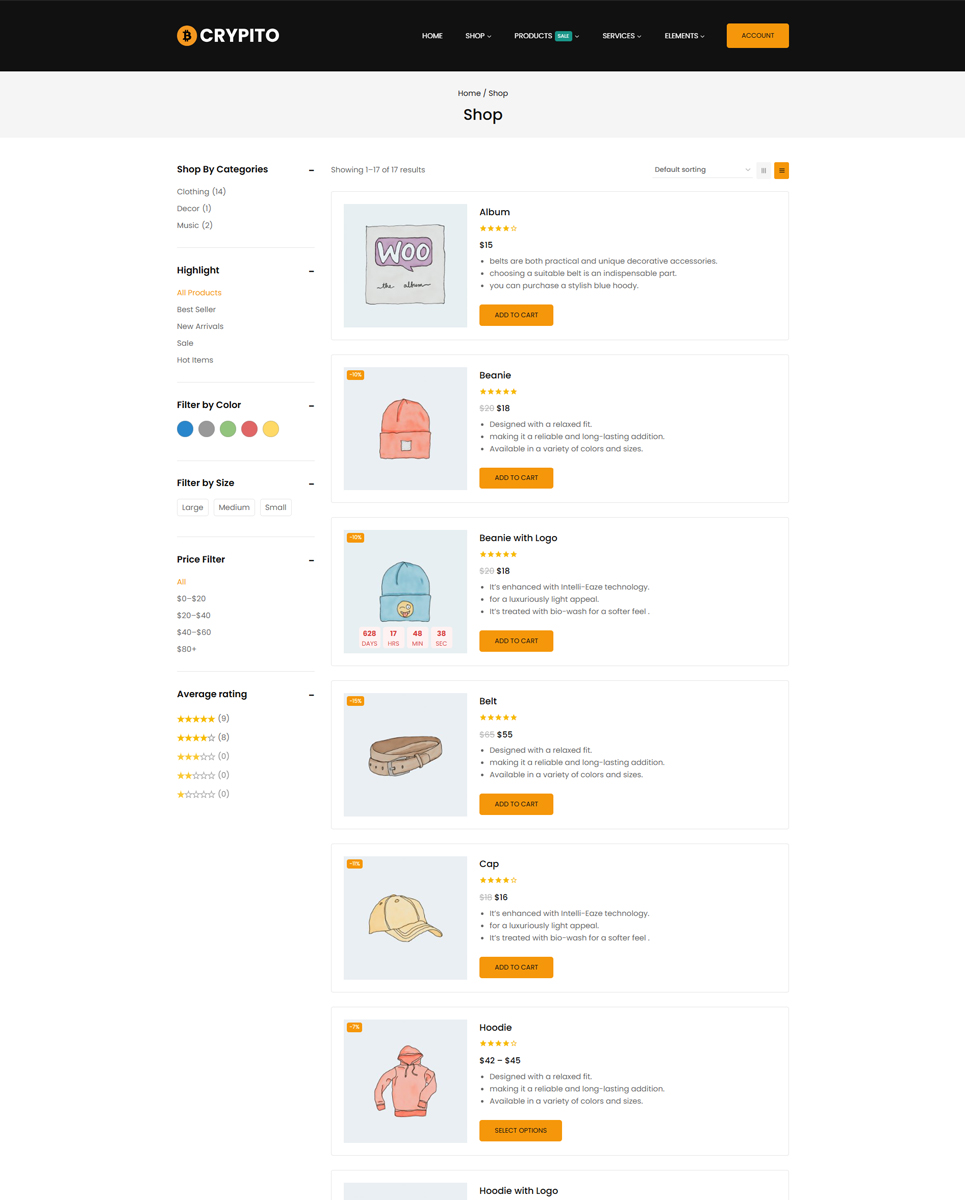Viewport: 965px width, 1200px height.
Task: Open the Default sorting dropdown
Action: pyautogui.click(x=702, y=170)
